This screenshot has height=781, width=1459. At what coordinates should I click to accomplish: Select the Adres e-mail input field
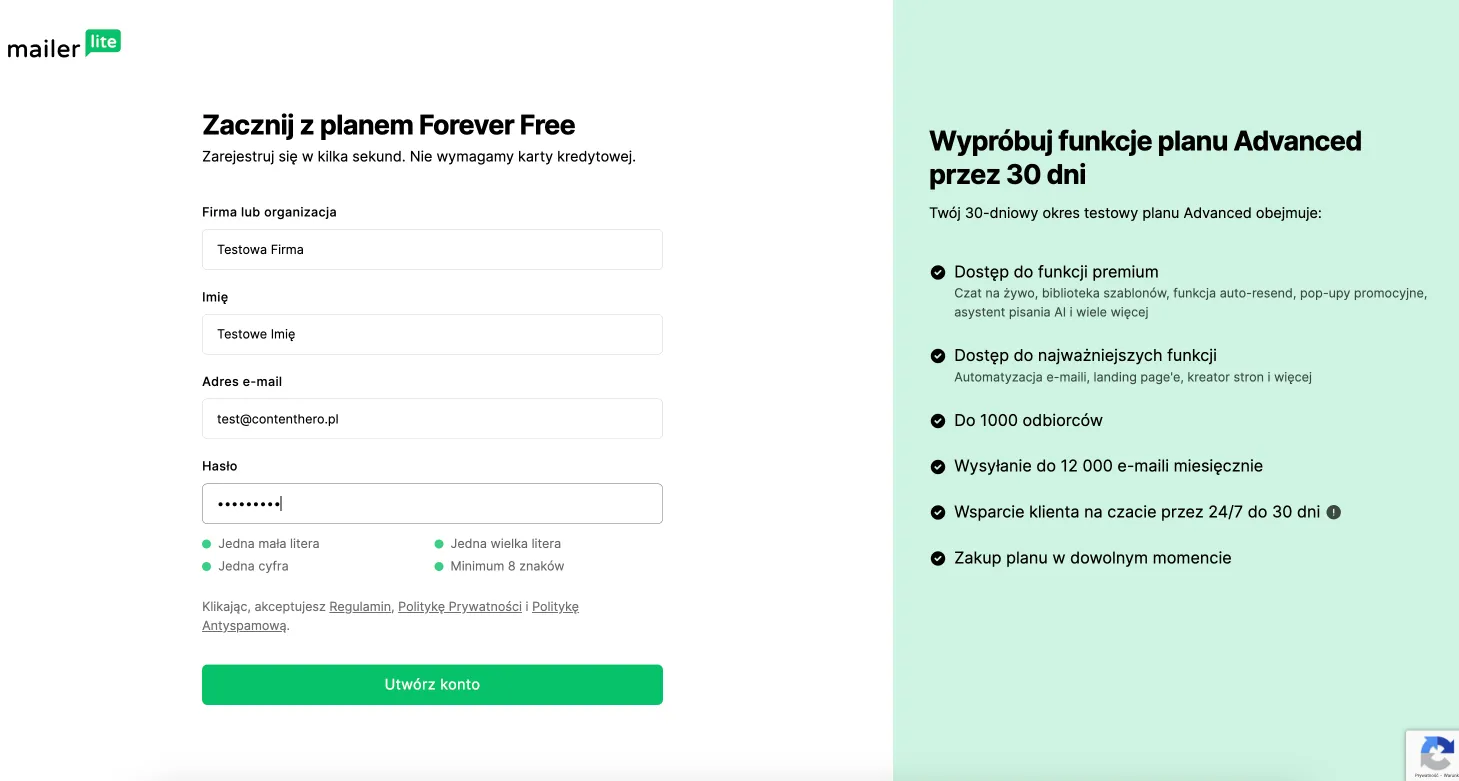[x=432, y=419]
